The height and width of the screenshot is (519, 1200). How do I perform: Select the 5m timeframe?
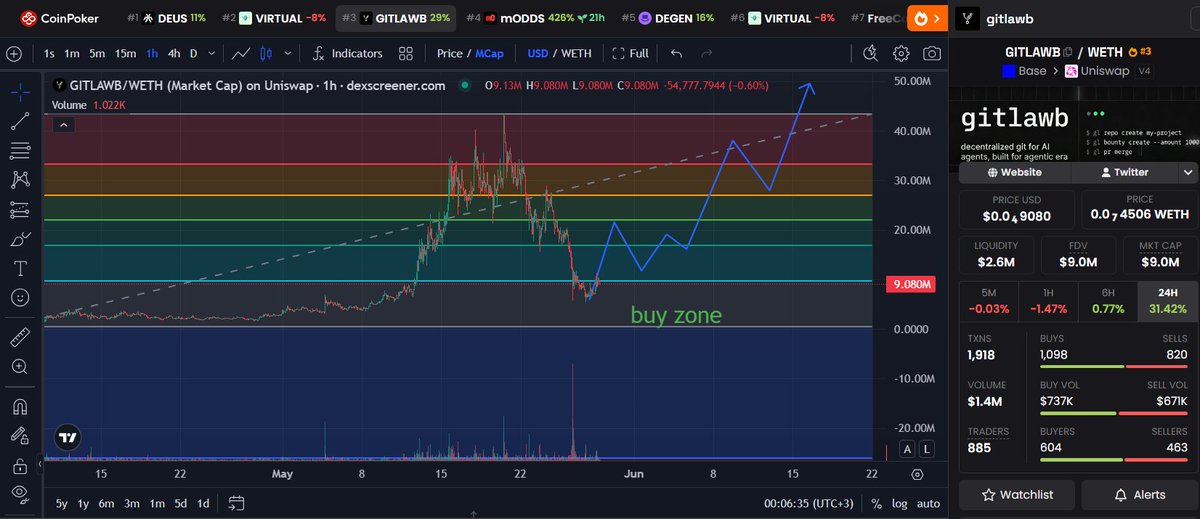click(96, 53)
